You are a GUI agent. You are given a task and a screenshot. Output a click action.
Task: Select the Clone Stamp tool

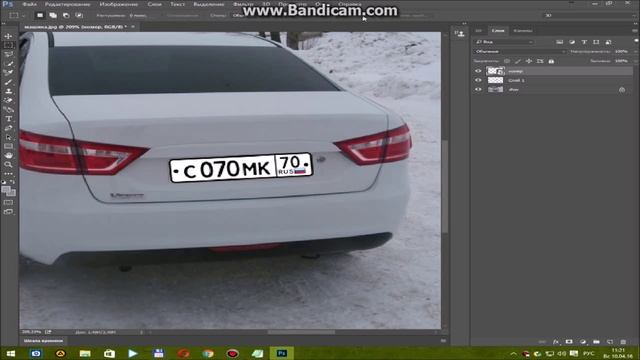(8, 91)
